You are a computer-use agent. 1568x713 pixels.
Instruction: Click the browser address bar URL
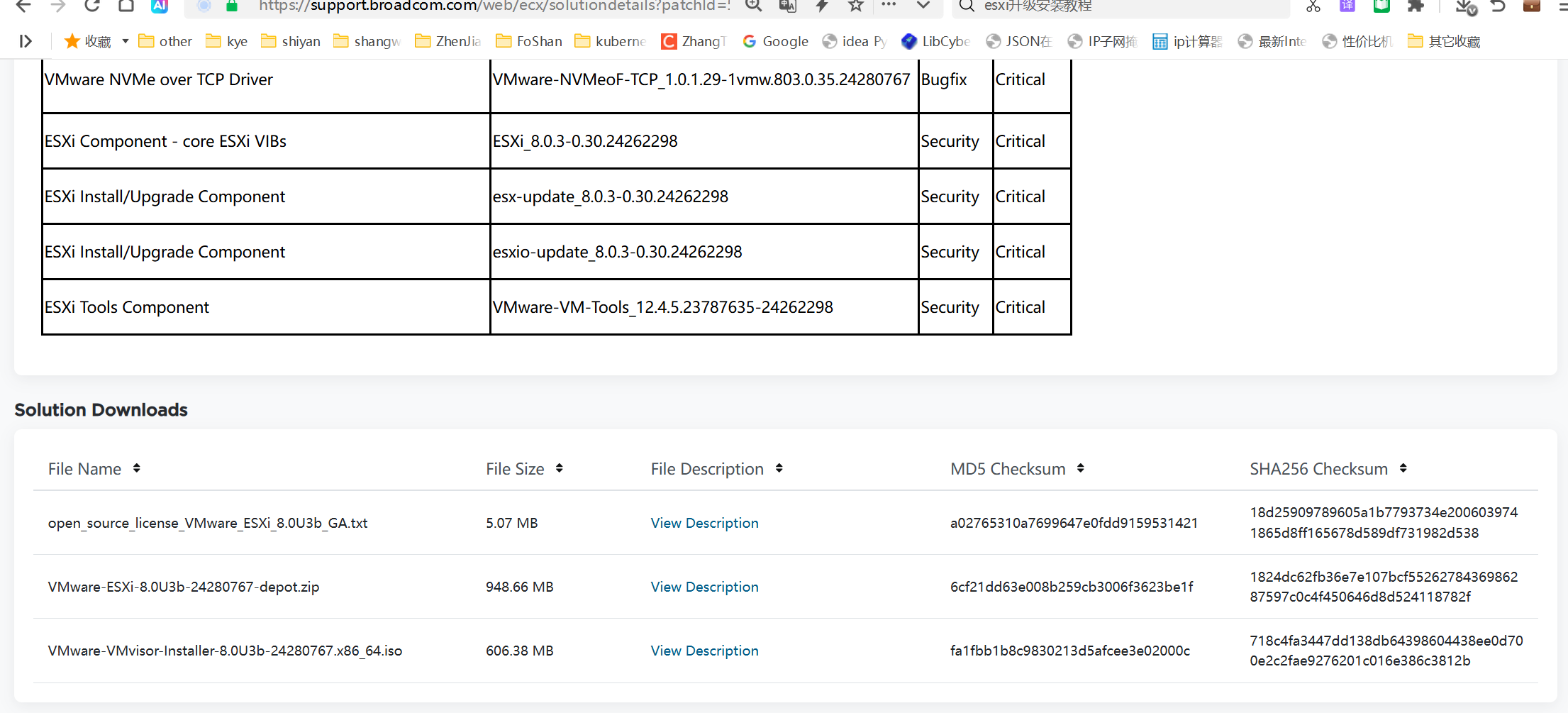(x=494, y=6)
